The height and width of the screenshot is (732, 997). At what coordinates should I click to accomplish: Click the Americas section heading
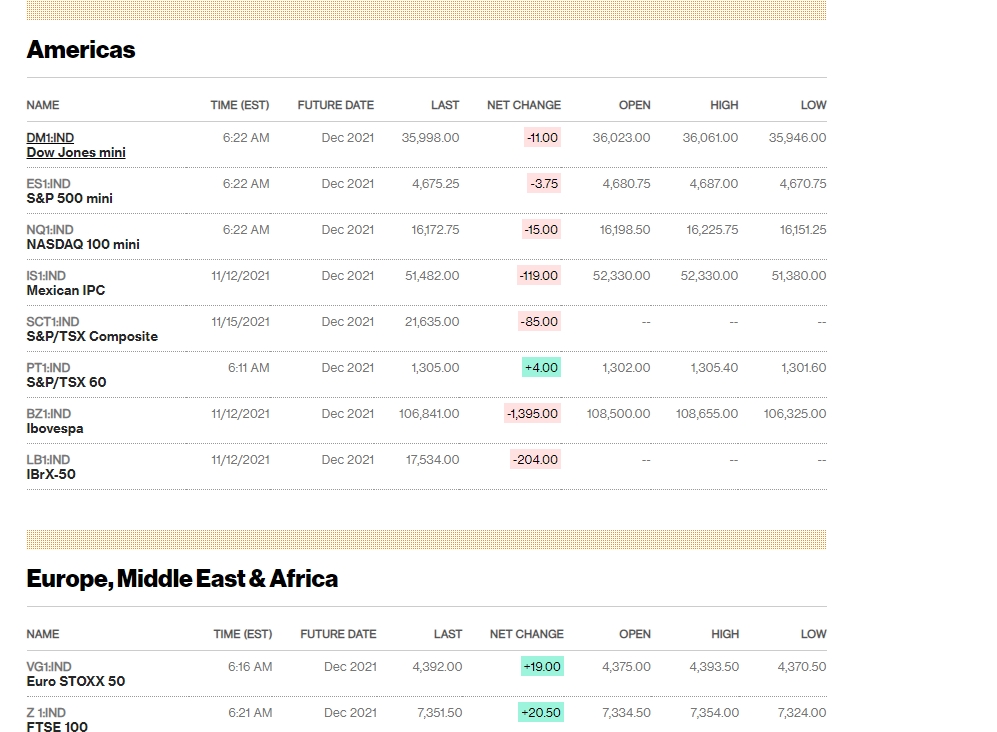coord(81,50)
